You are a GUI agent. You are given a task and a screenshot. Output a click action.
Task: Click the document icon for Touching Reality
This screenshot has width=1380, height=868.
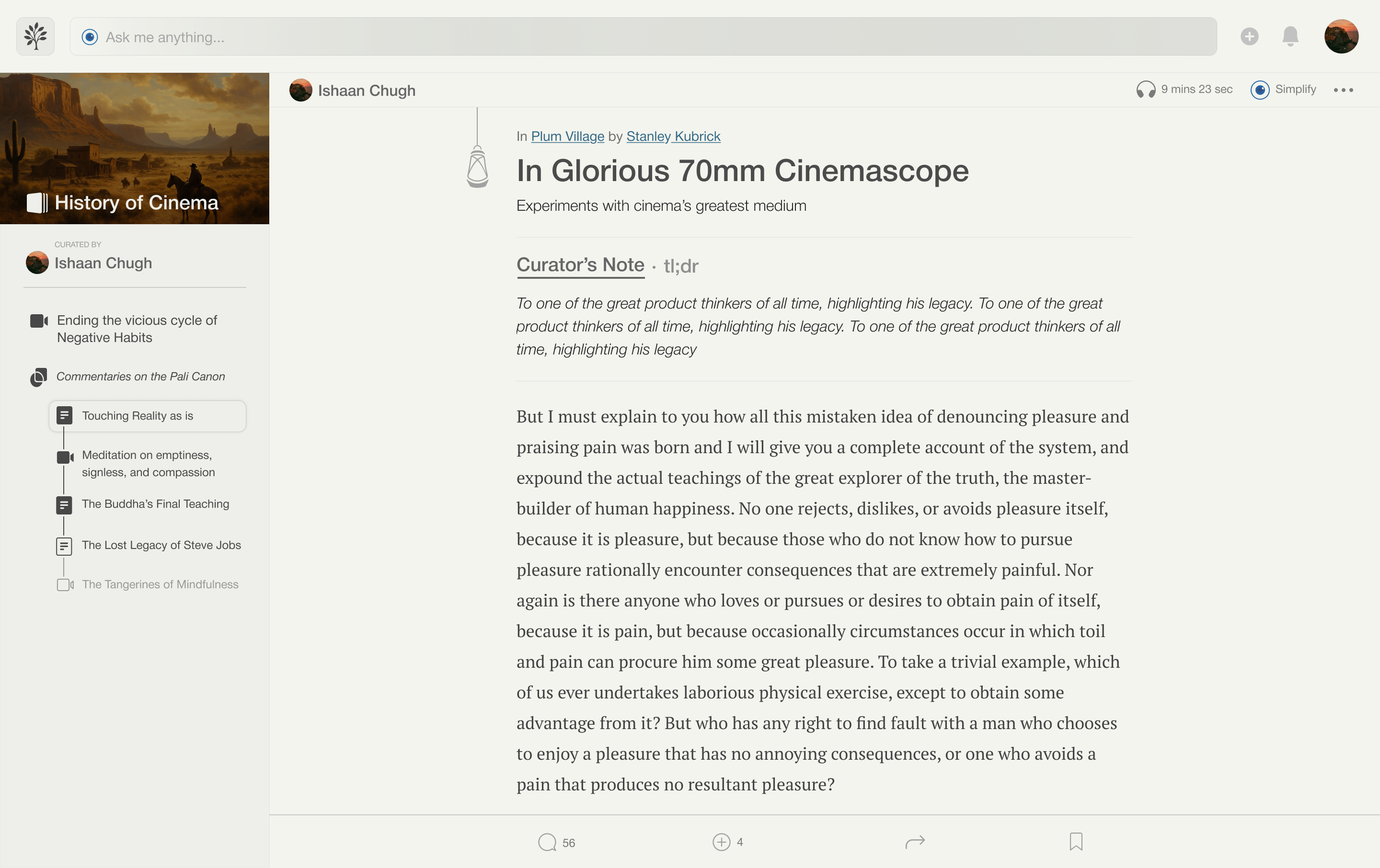[64, 415]
